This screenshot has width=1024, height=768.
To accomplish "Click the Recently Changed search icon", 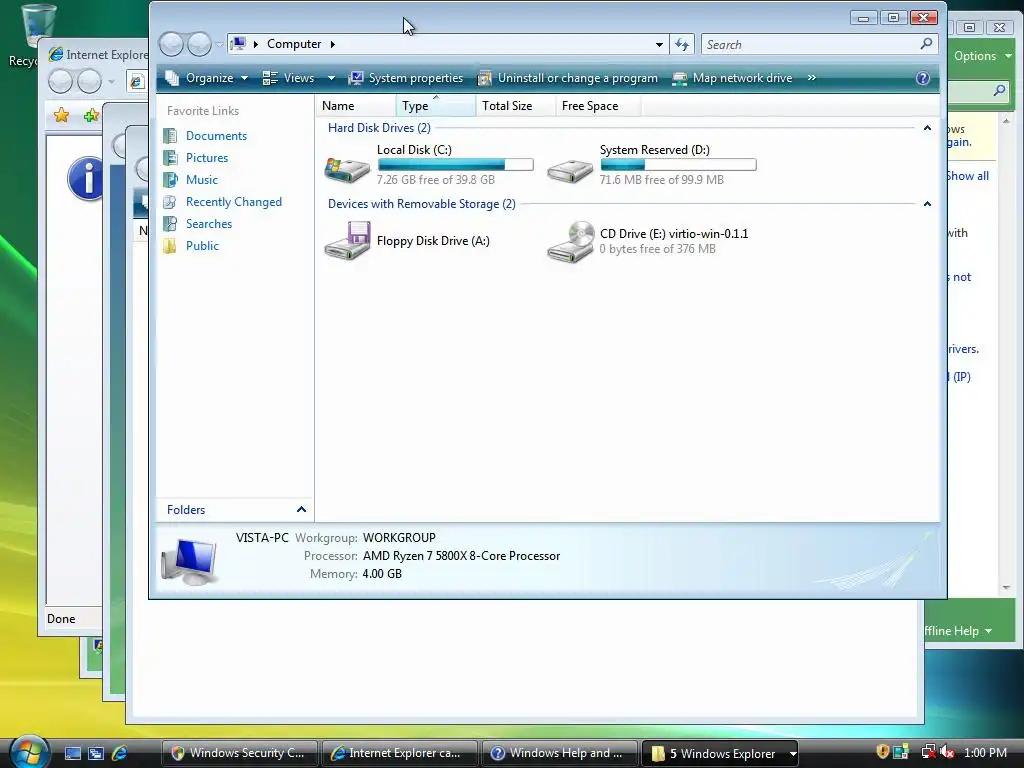I will coord(170,202).
